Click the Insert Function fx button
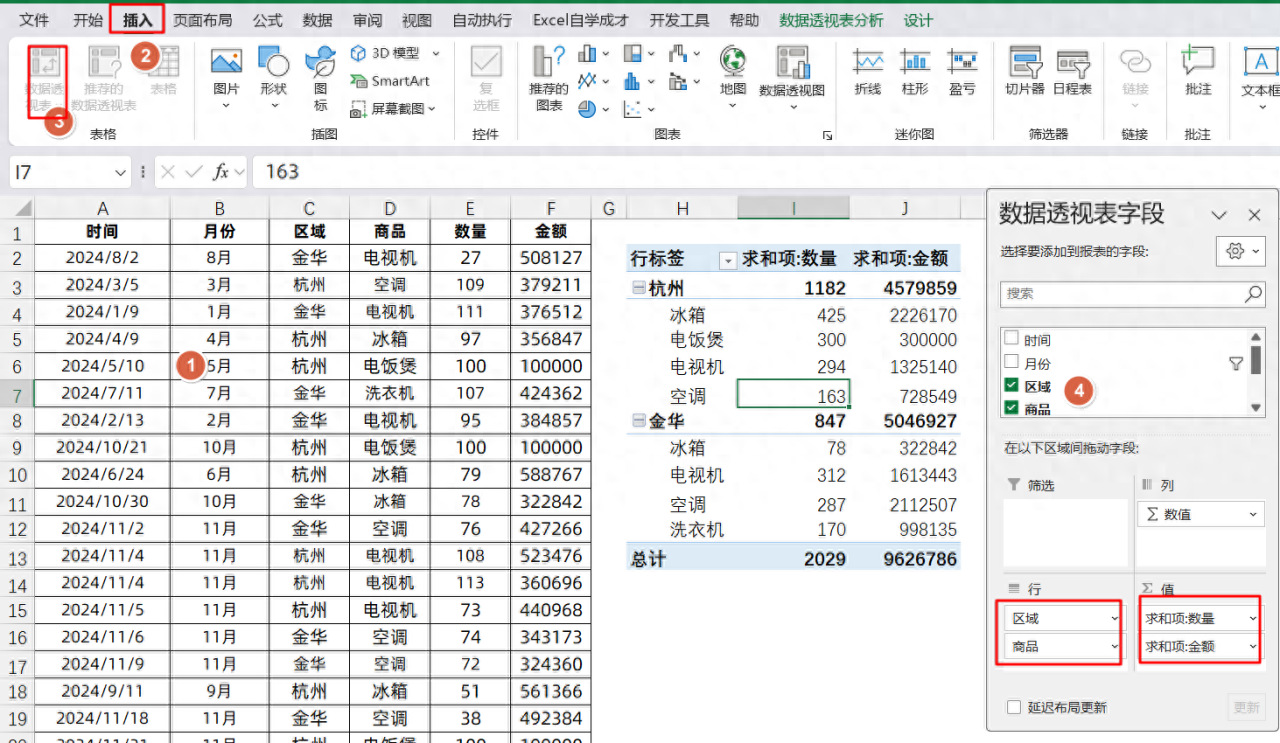The image size is (1280, 743). (221, 172)
